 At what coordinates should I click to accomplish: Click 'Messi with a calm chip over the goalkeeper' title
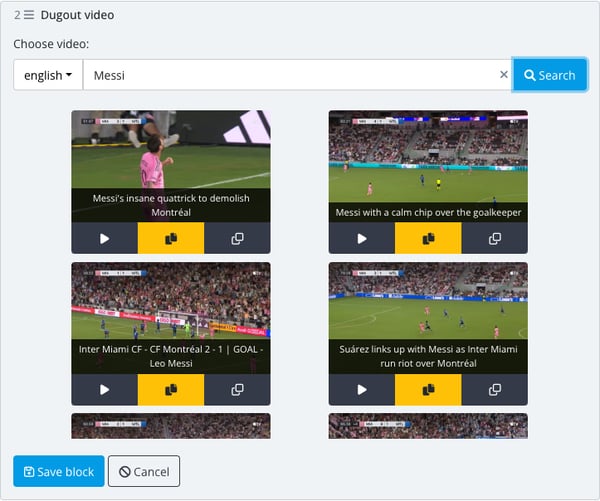(x=428, y=212)
